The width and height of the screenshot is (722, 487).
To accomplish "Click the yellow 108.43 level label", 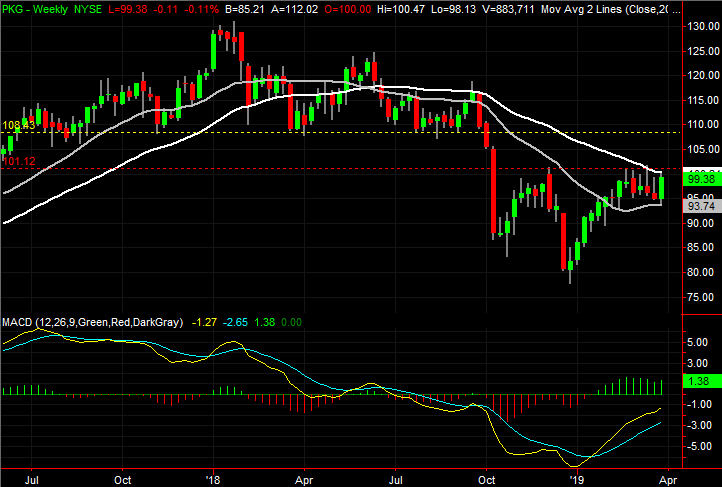I will click(19, 125).
